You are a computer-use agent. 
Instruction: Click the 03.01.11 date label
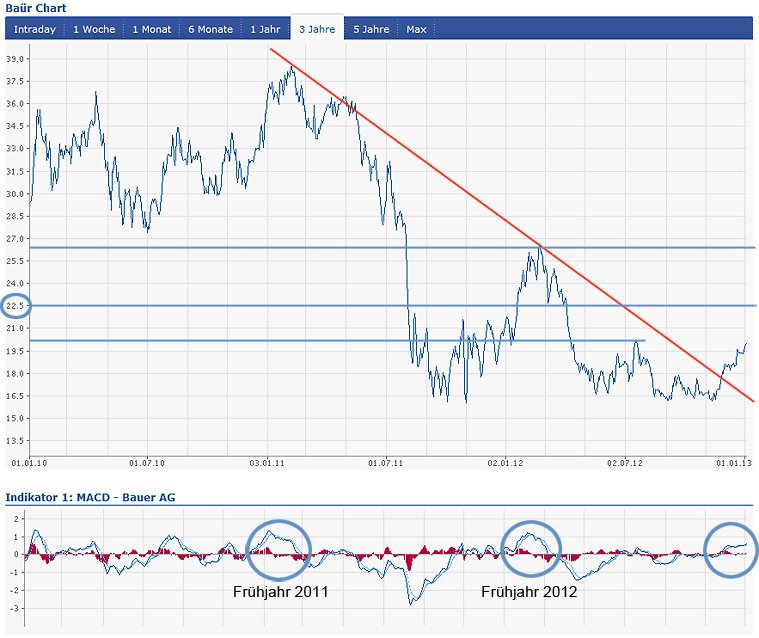pos(267,463)
